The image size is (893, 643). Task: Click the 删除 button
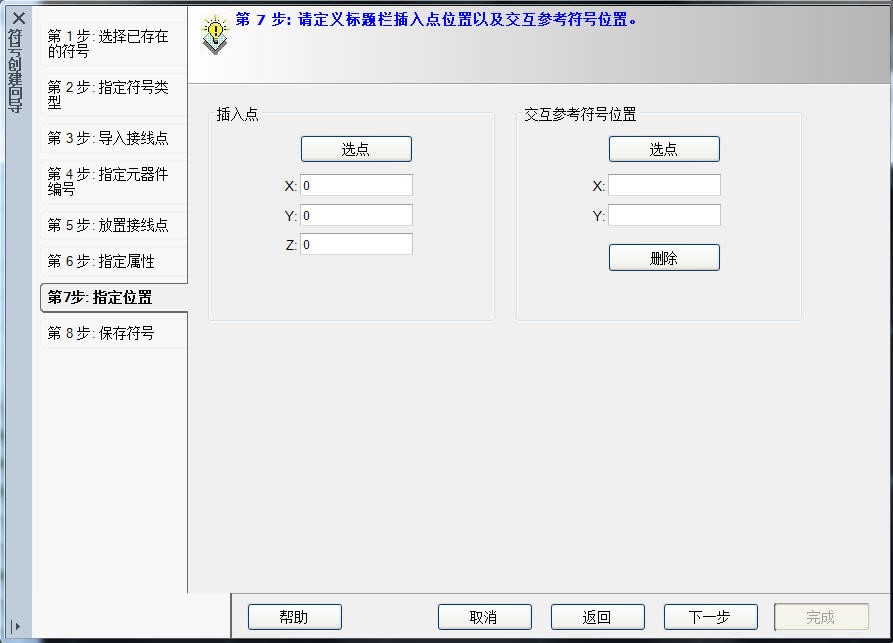[664, 258]
